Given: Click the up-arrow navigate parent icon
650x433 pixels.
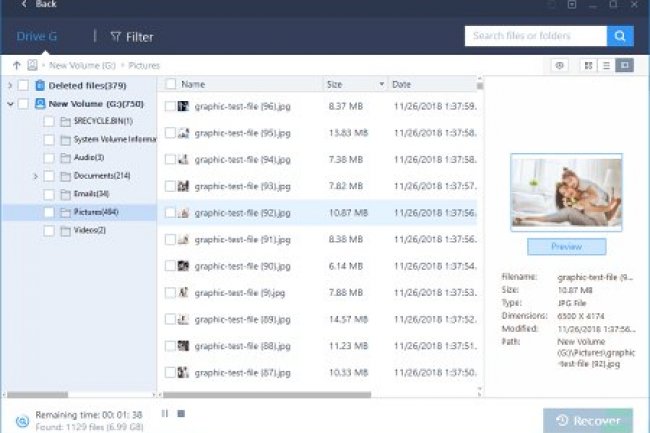Looking at the screenshot, I should coord(16,65).
